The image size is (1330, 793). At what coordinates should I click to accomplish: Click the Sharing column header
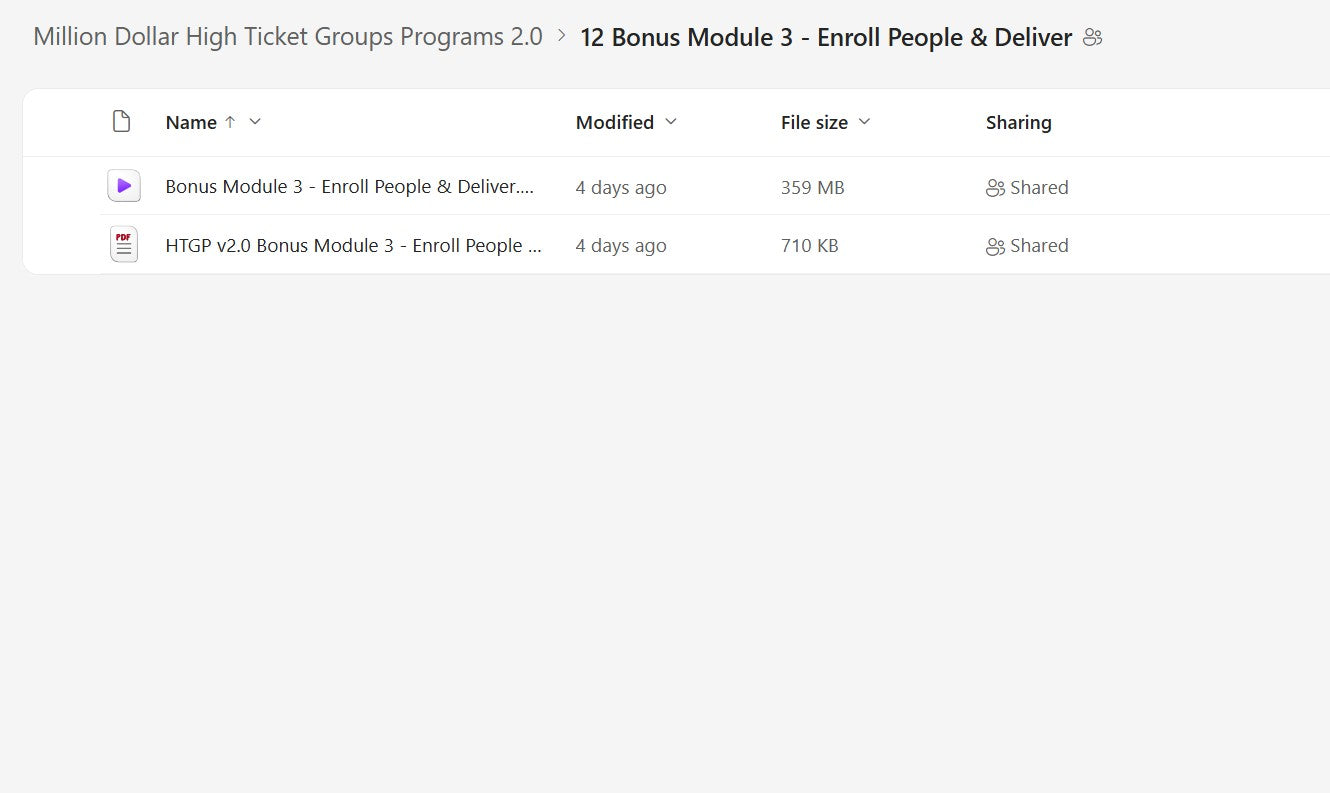pos(1018,122)
